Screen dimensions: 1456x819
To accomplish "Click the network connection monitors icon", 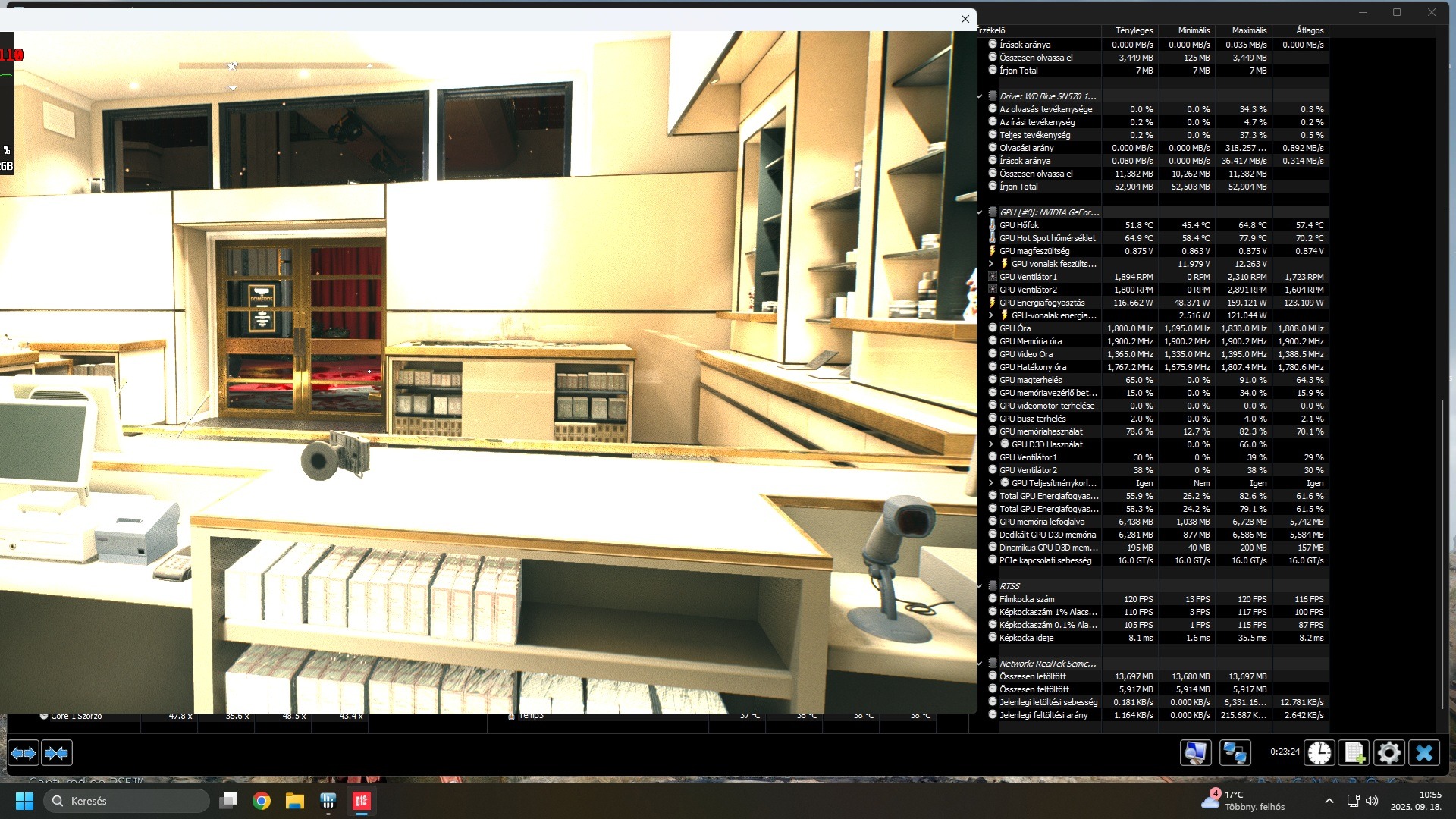I will [x=1235, y=753].
